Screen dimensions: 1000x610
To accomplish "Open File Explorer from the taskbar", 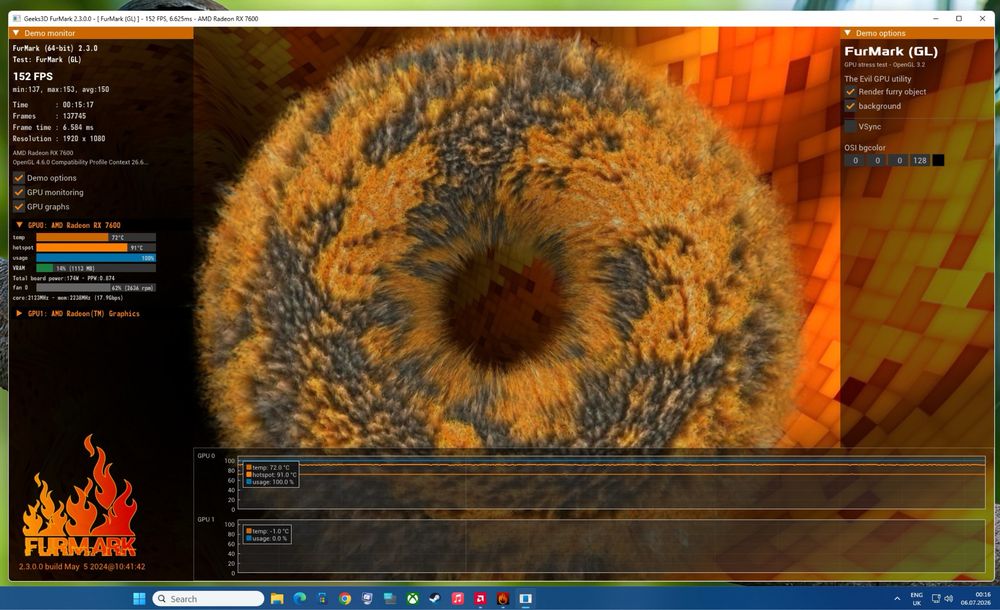I will pyautogui.click(x=277, y=599).
